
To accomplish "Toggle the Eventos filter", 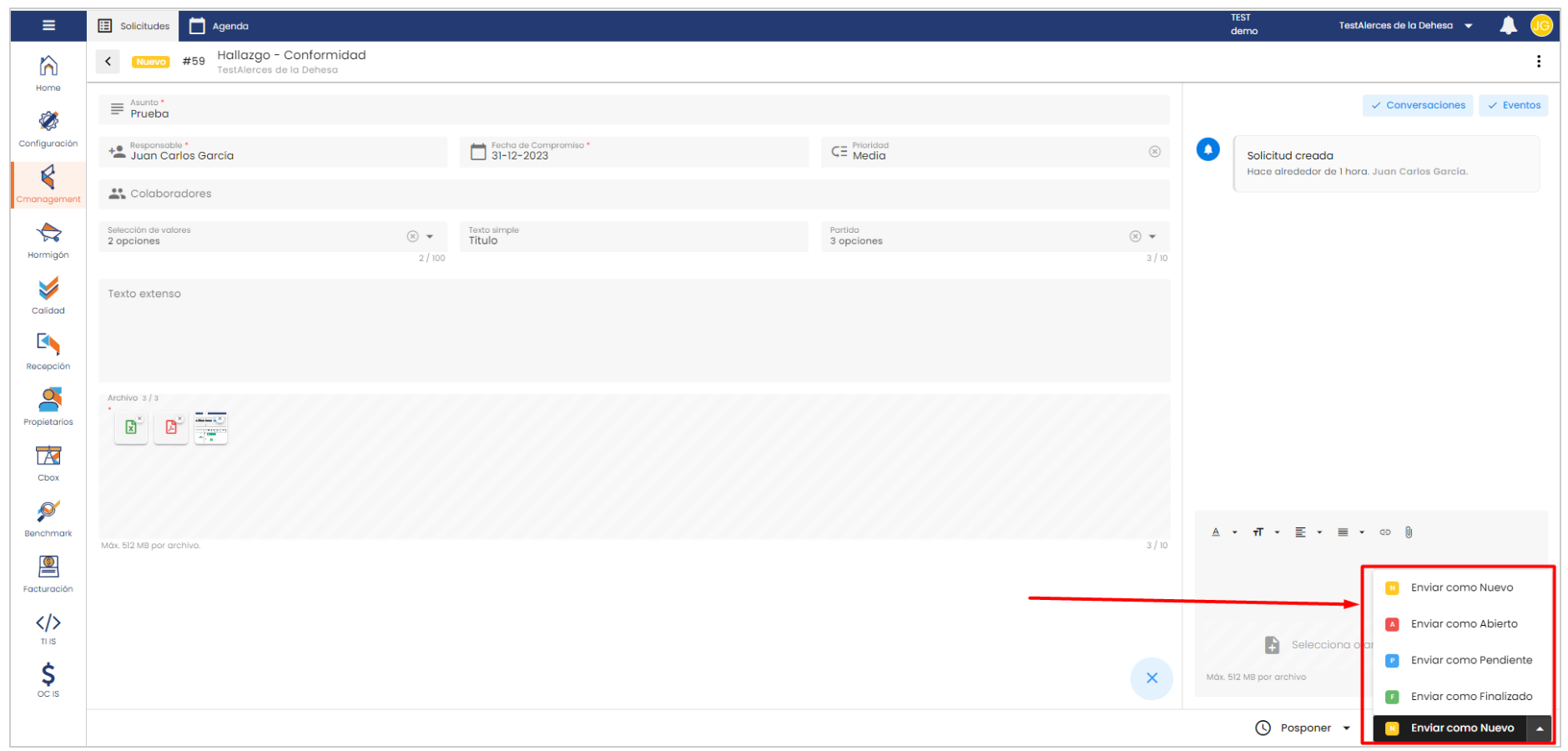I will pos(1514,105).
